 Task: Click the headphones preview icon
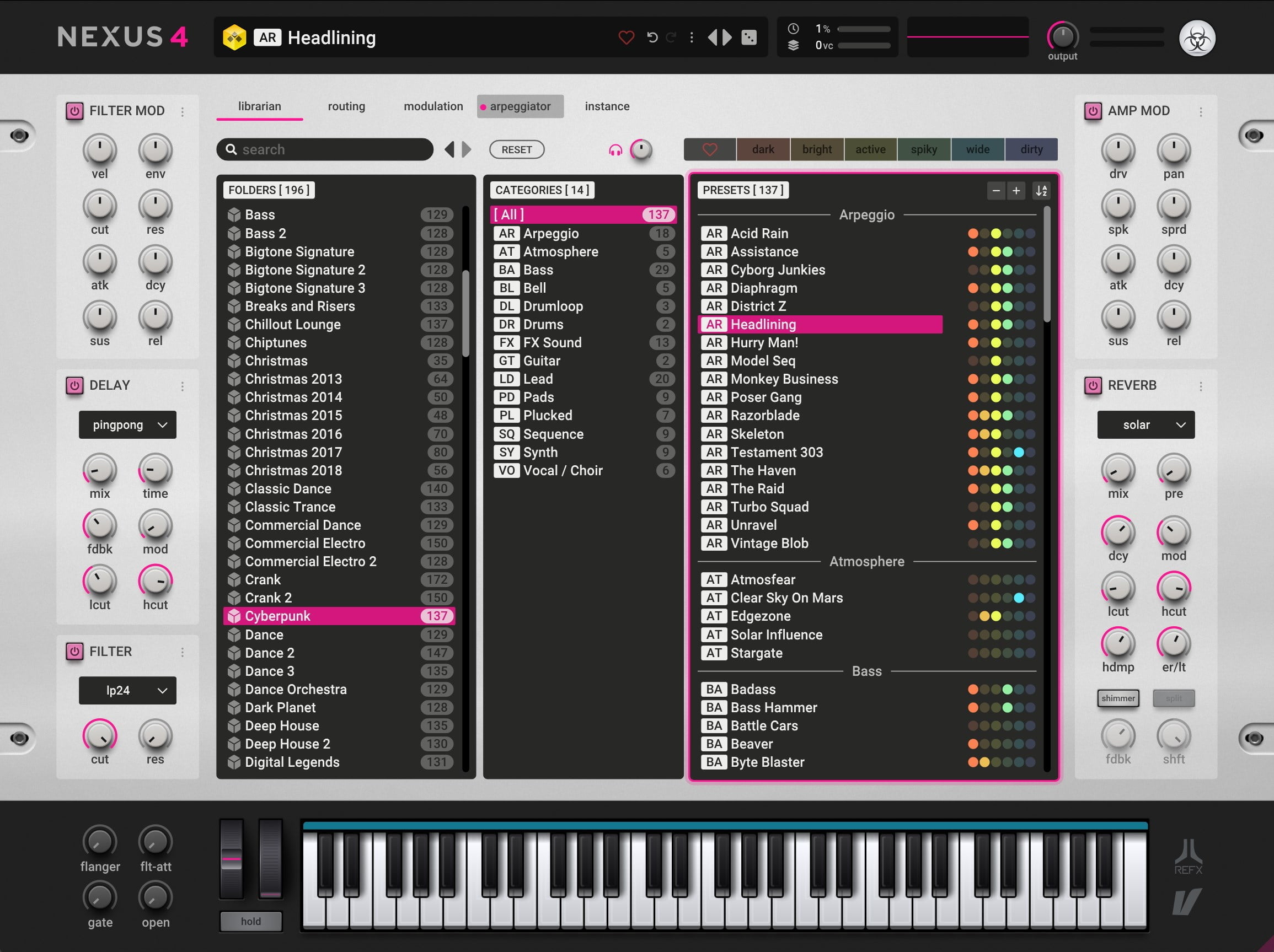(615, 150)
